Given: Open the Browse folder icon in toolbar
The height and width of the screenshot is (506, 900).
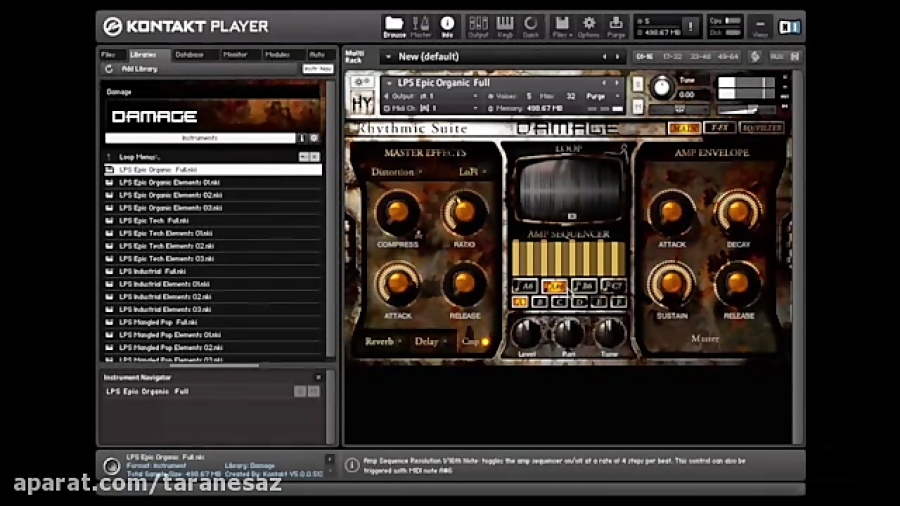Looking at the screenshot, I should [x=394, y=26].
